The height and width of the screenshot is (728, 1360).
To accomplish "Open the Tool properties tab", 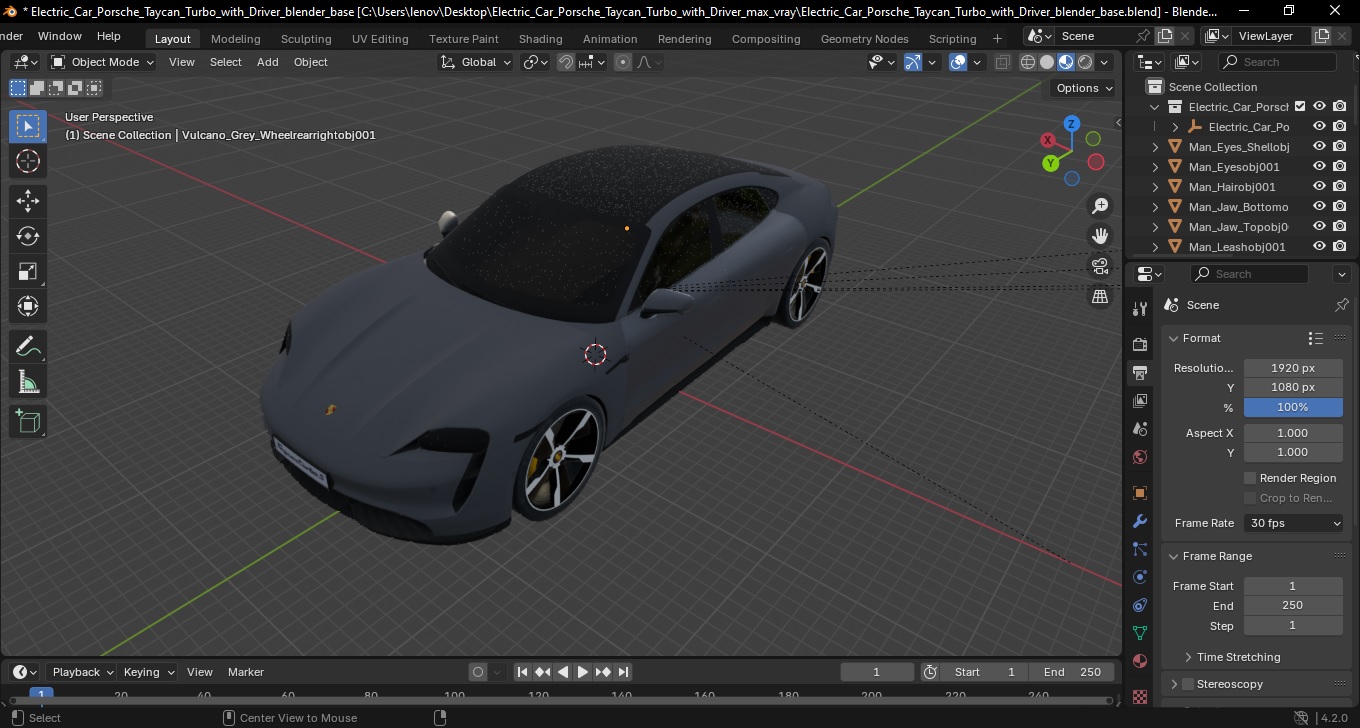I will click(x=1139, y=309).
